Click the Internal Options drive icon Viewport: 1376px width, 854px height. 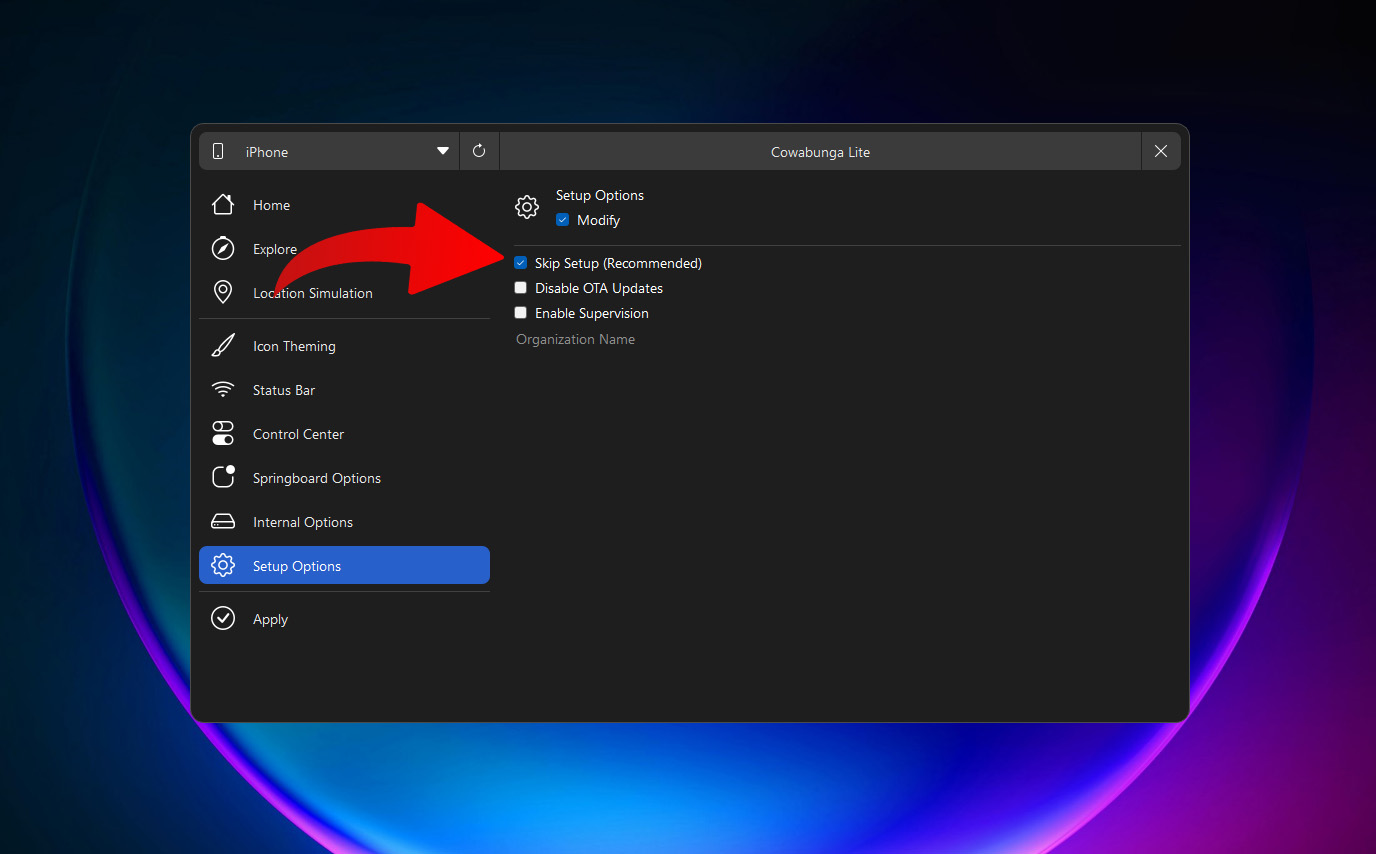click(223, 522)
